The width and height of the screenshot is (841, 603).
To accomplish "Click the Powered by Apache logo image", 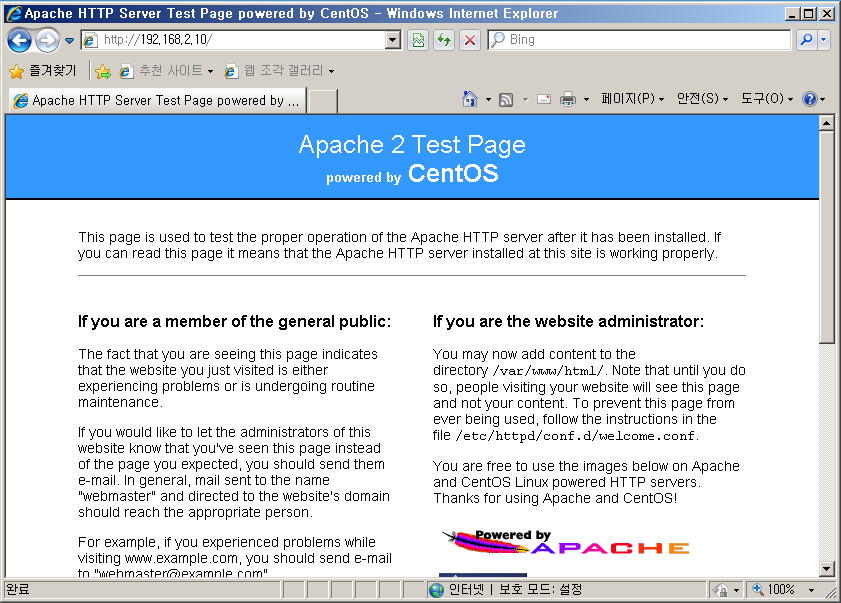I will [x=565, y=542].
